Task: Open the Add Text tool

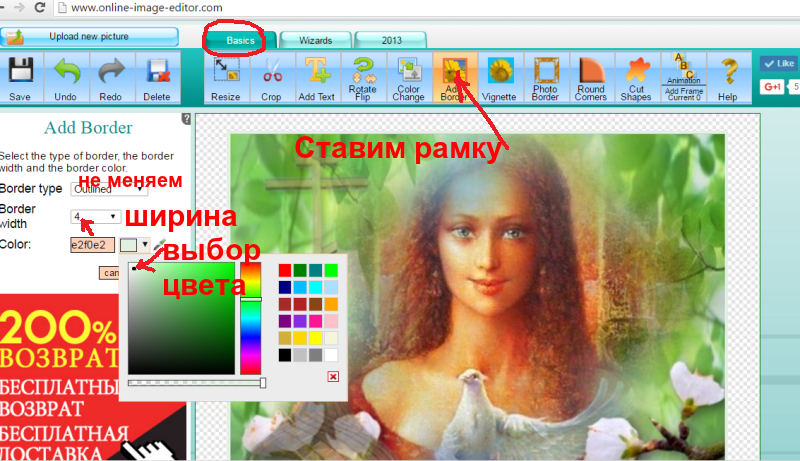Action: click(317, 78)
